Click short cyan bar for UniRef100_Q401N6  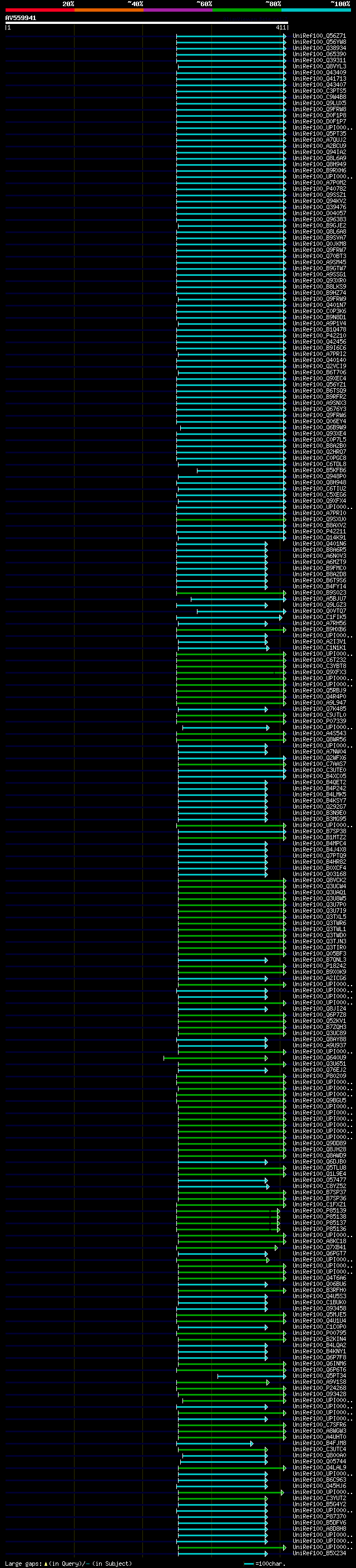coord(222,543)
